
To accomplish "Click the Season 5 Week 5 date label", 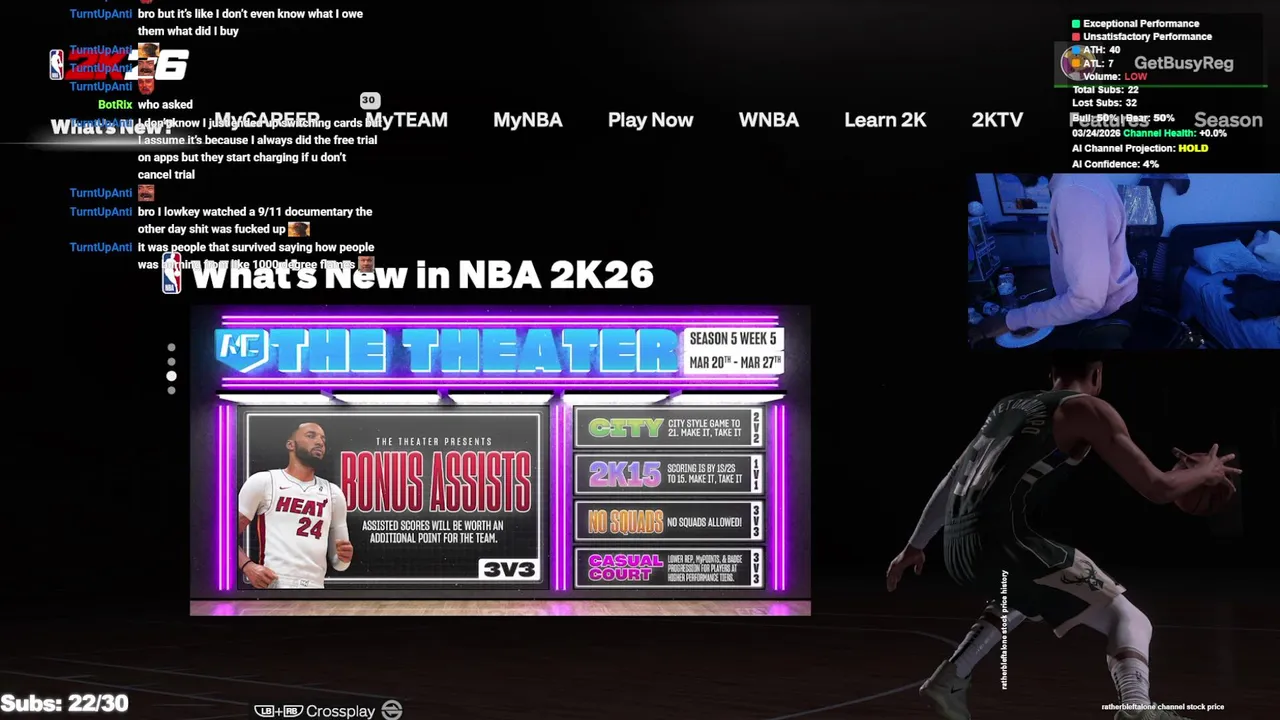I will [734, 350].
